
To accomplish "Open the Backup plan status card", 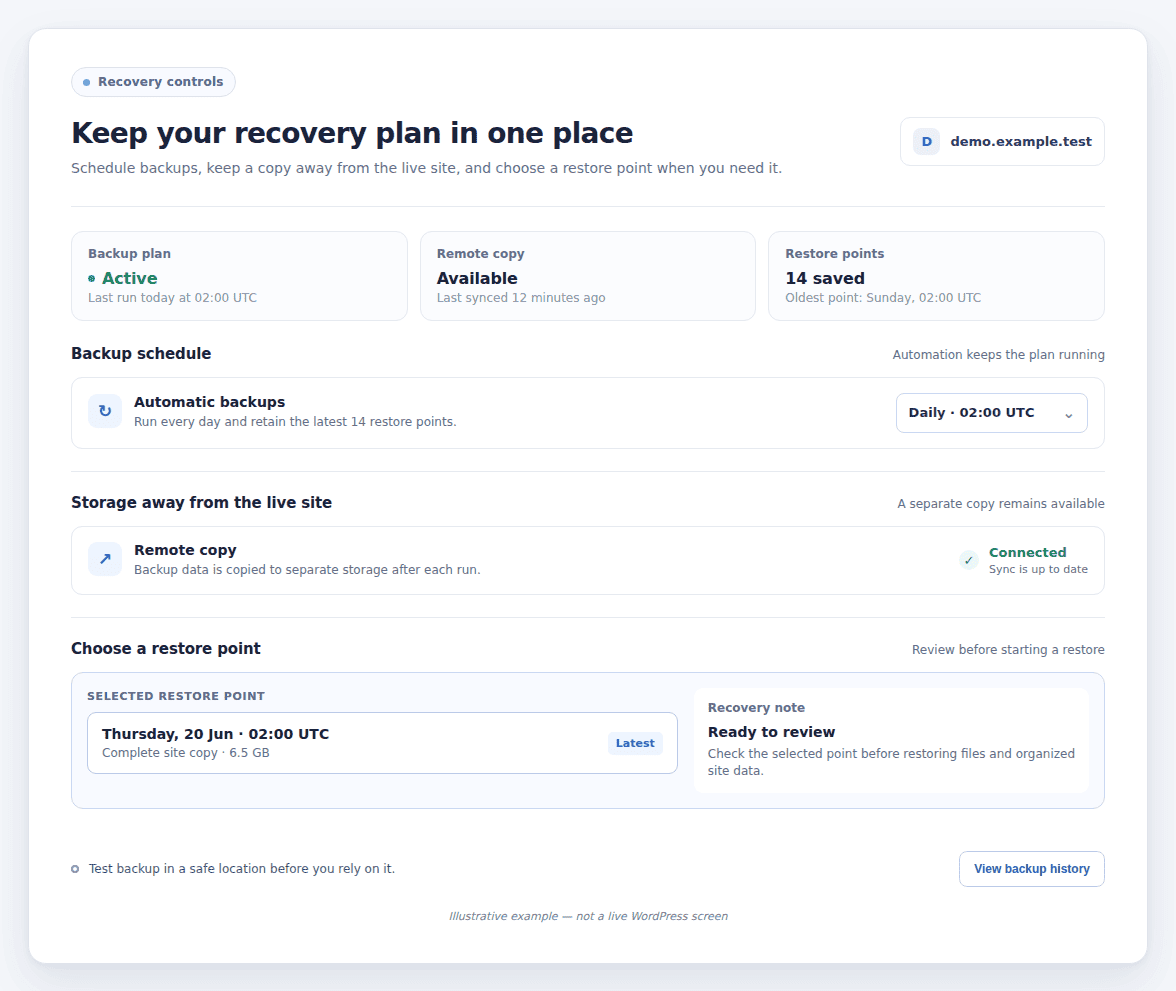I will click(239, 276).
